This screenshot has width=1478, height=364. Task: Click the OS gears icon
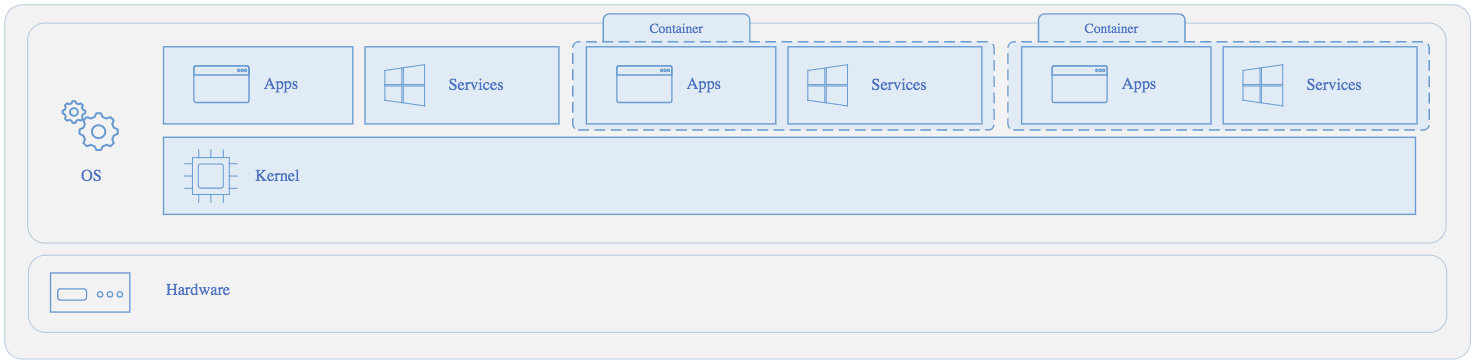point(90,125)
